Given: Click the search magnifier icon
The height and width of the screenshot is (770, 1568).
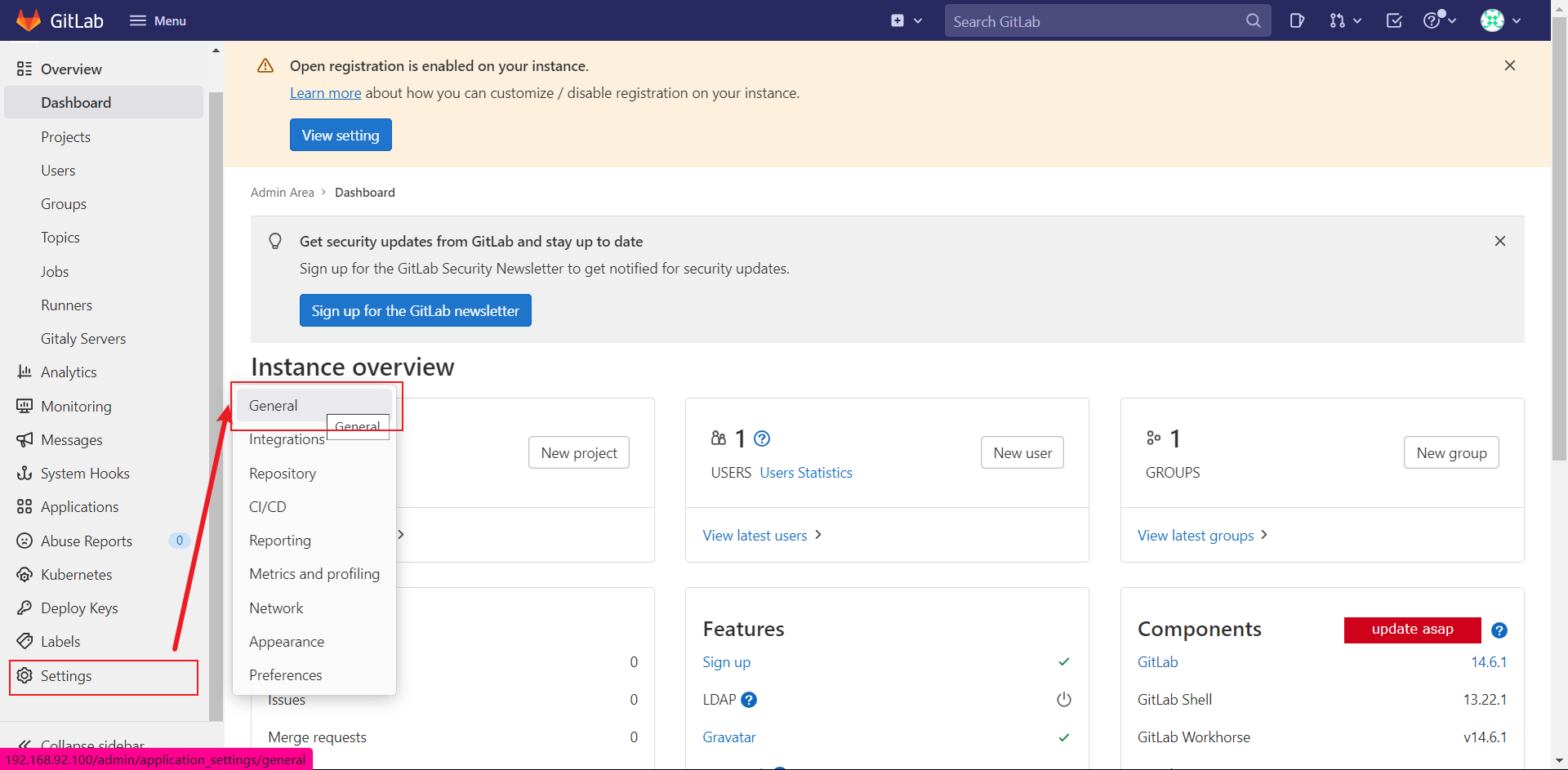Looking at the screenshot, I should pyautogui.click(x=1253, y=20).
